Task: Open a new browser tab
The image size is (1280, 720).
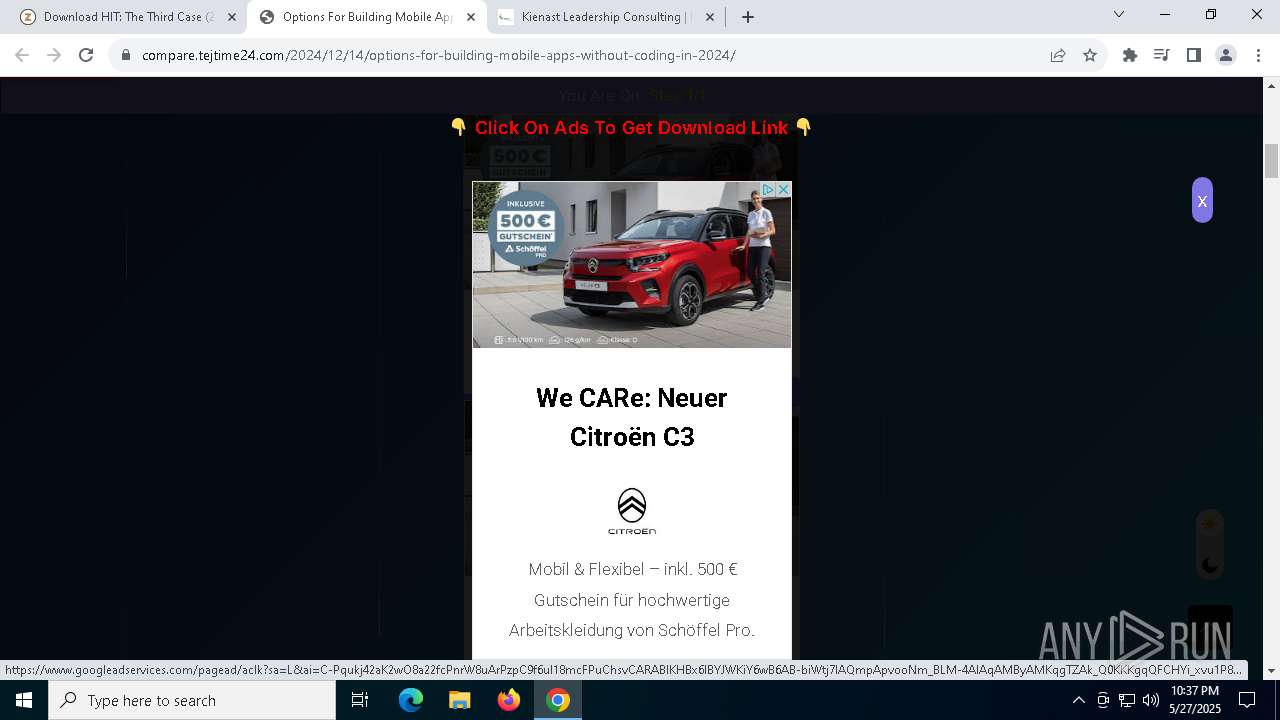Action: [748, 17]
